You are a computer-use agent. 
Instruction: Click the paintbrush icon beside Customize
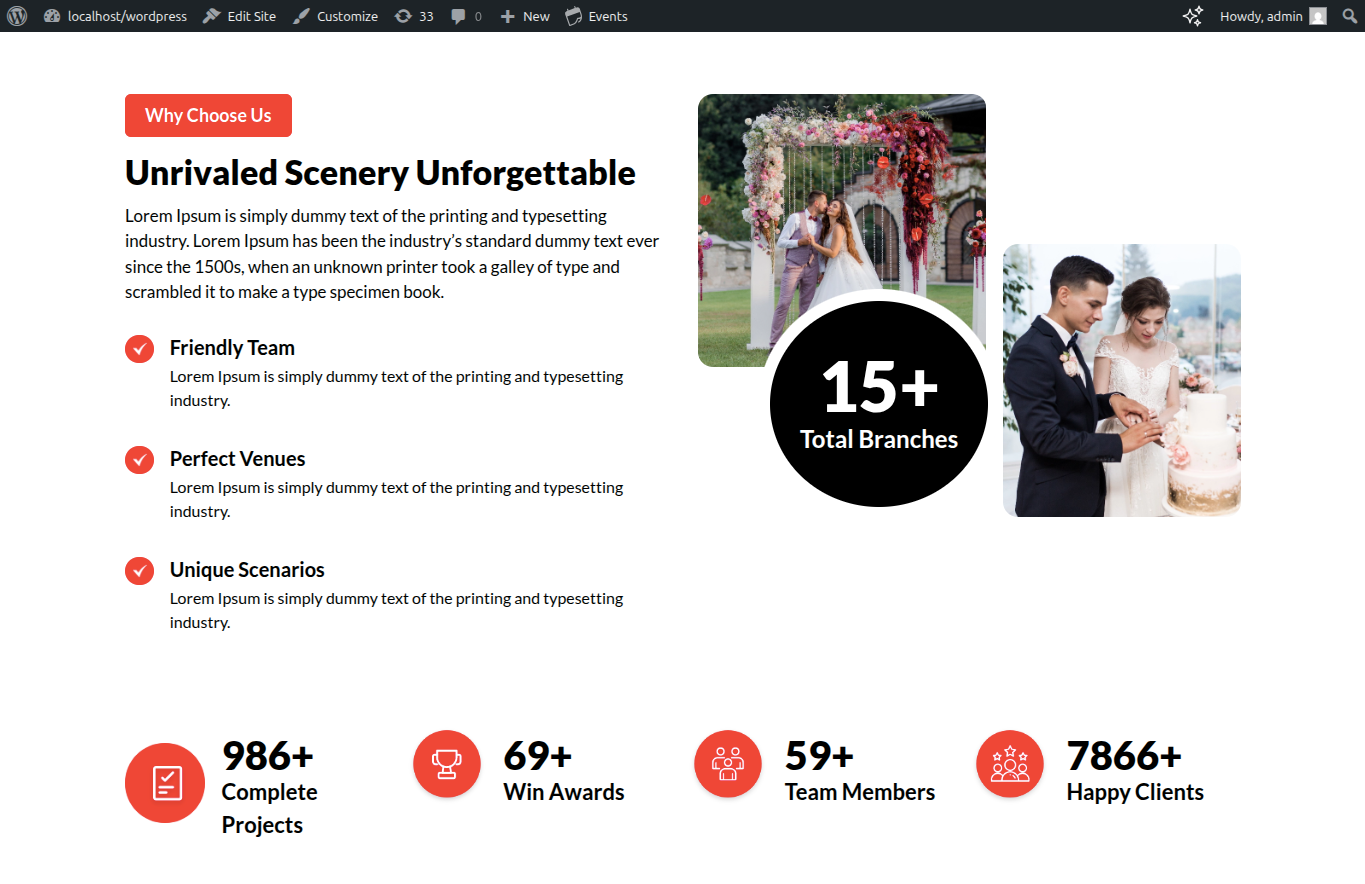pyautogui.click(x=301, y=16)
